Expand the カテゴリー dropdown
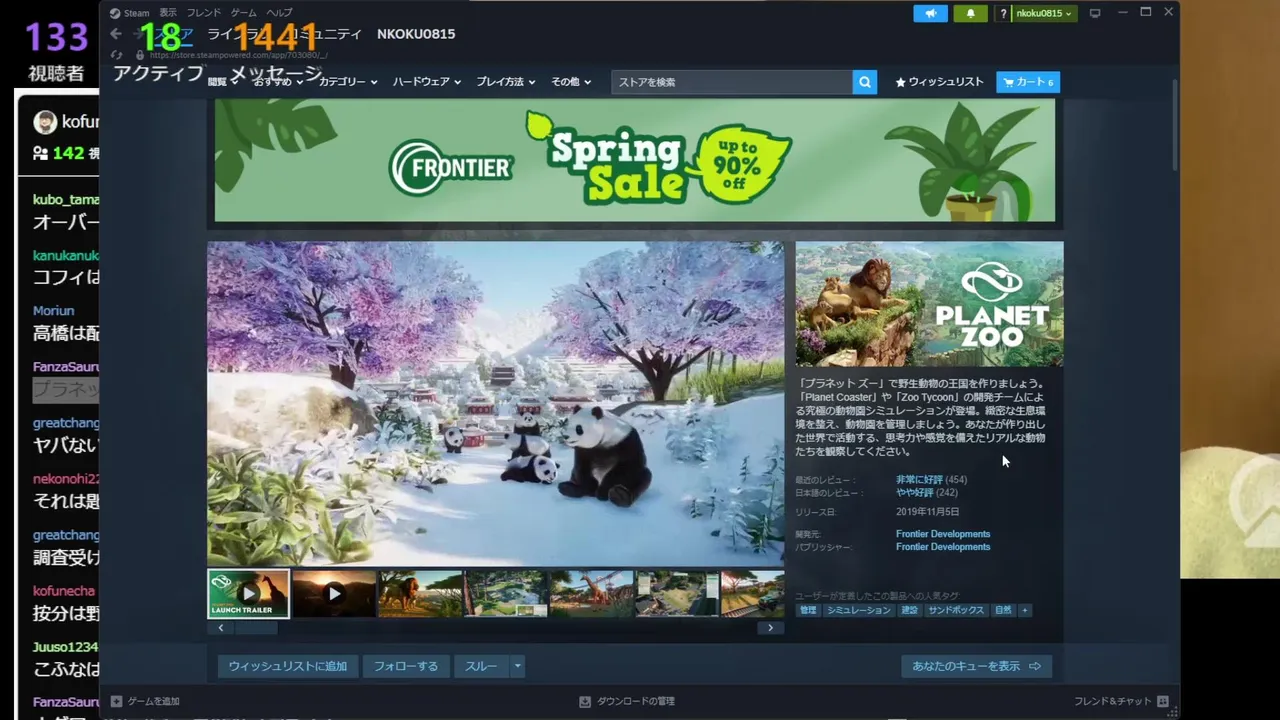The image size is (1280, 720). [348, 82]
